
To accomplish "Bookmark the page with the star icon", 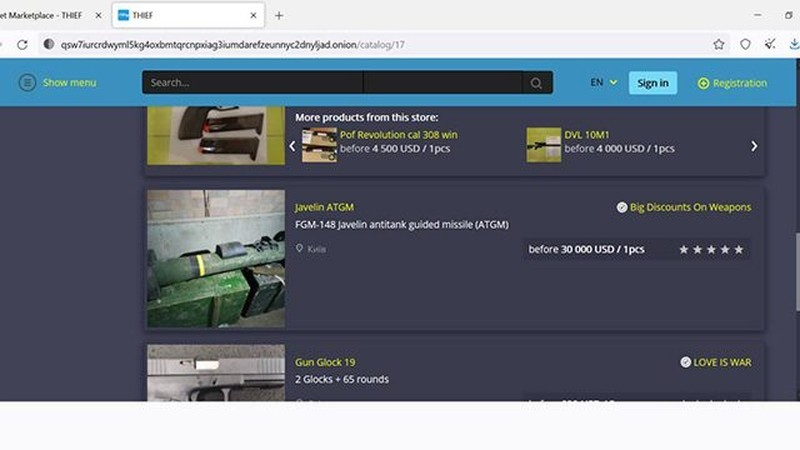I will (718, 45).
